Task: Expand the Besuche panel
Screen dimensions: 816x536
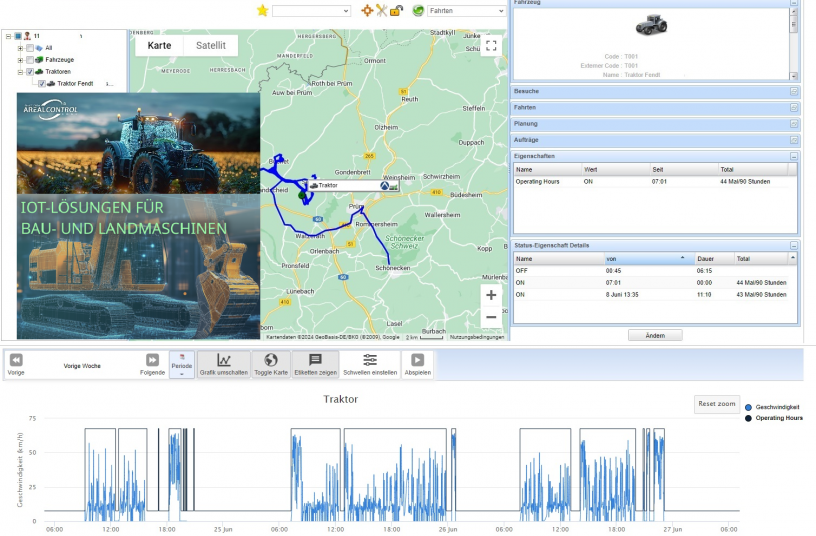Action: click(x=794, y=92)
